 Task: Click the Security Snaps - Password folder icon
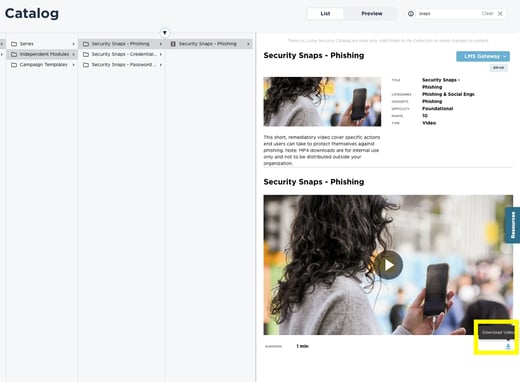pos(86,65)
